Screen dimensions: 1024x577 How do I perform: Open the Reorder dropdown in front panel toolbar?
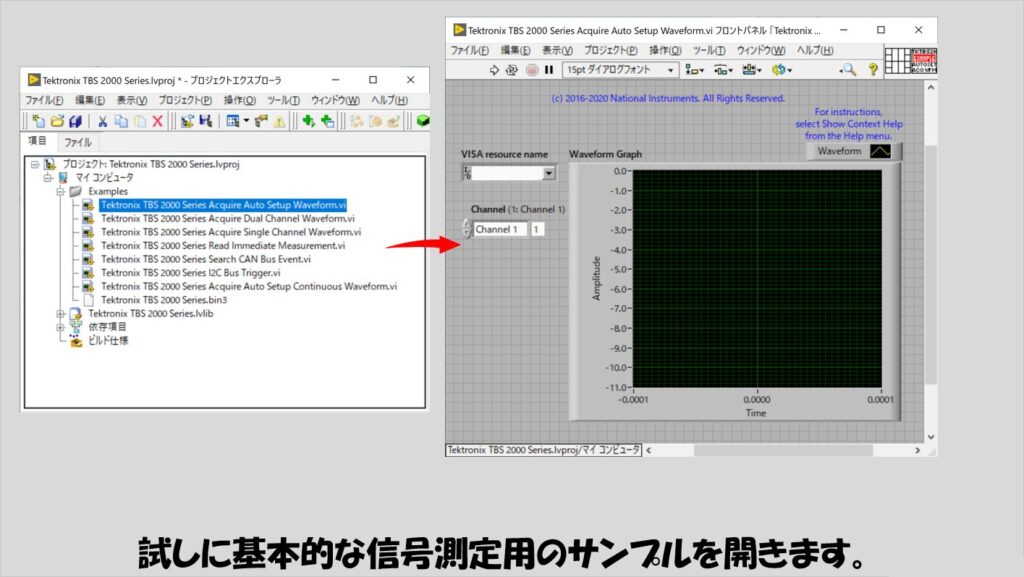781,69
